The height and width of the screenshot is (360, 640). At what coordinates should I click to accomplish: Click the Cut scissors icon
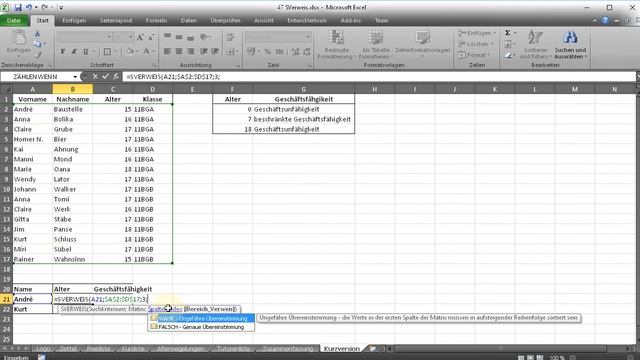(38, 33)
